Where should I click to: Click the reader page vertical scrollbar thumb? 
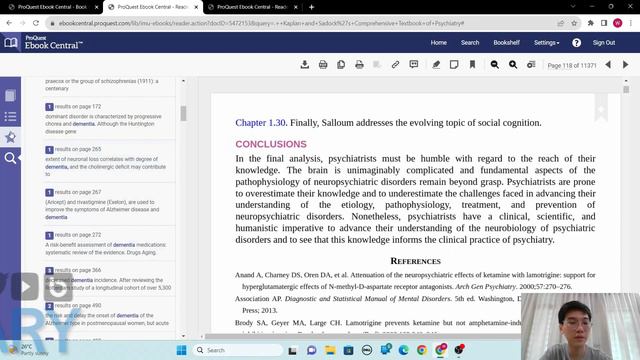click(626, 89)
